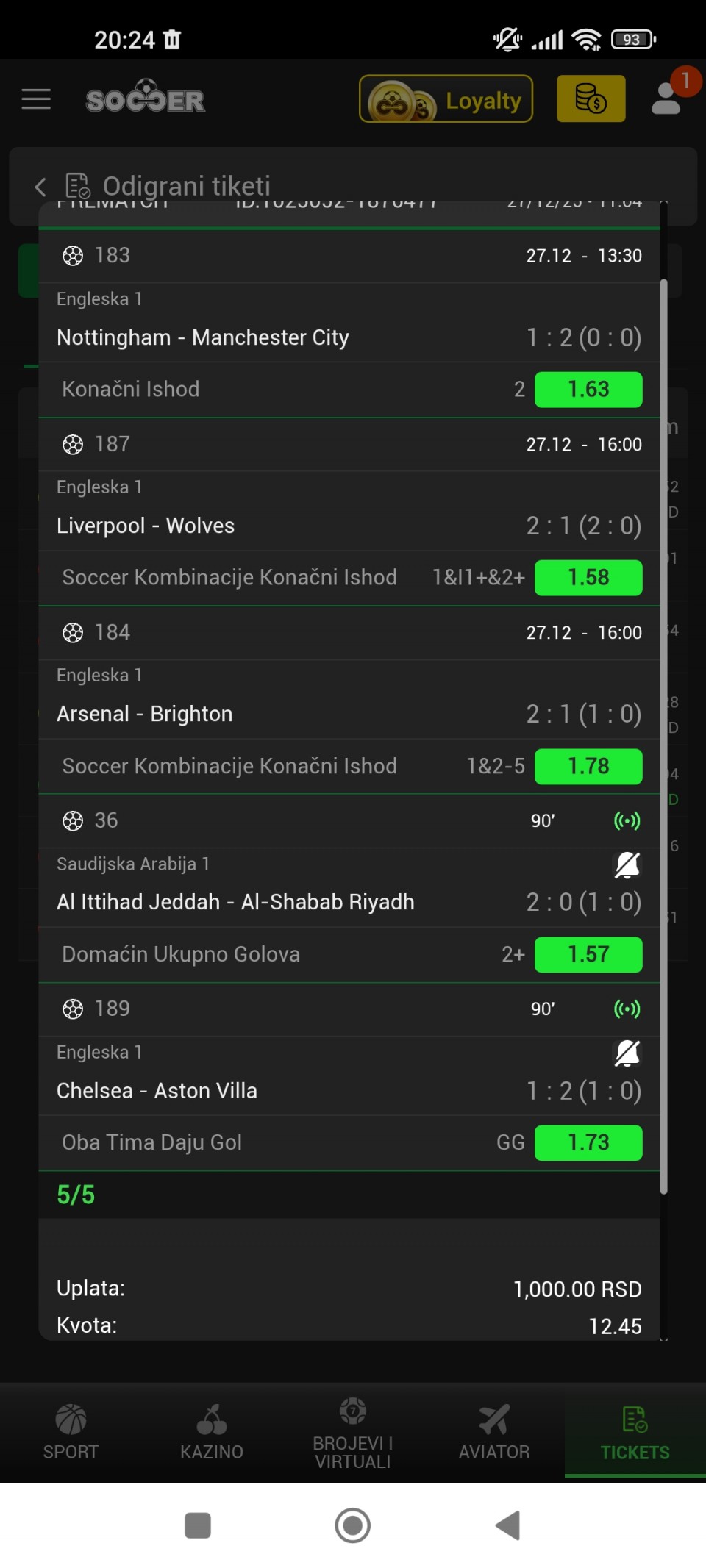This screenshot has width=706, height=1568.
Task: Tap the 1.63 odds button
Action: (588, 390)
